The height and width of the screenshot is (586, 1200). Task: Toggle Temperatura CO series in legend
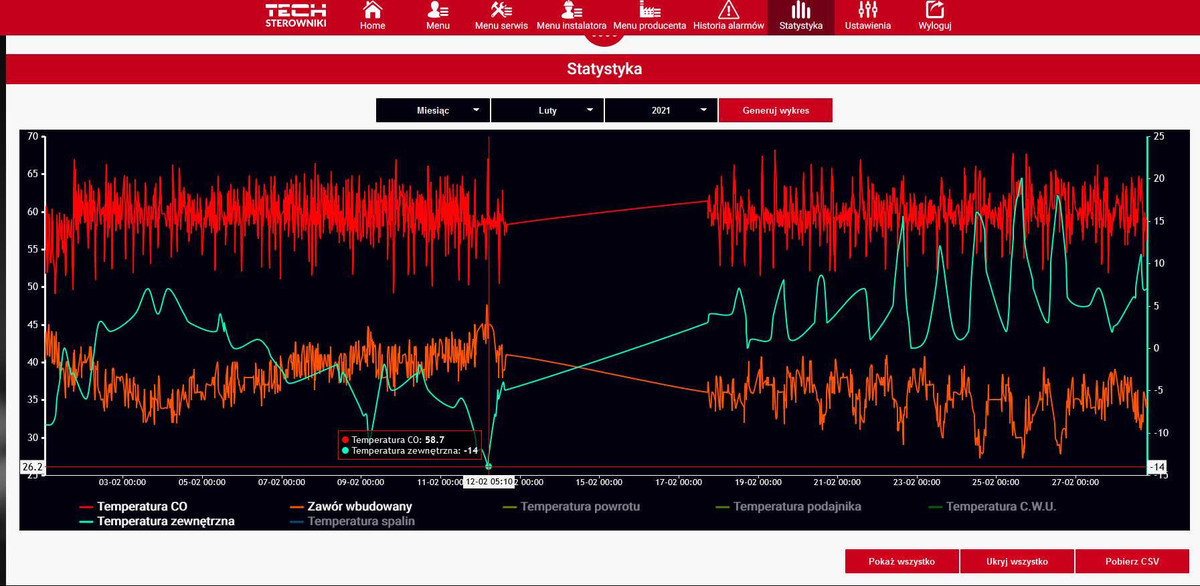[x=141, y=506]
